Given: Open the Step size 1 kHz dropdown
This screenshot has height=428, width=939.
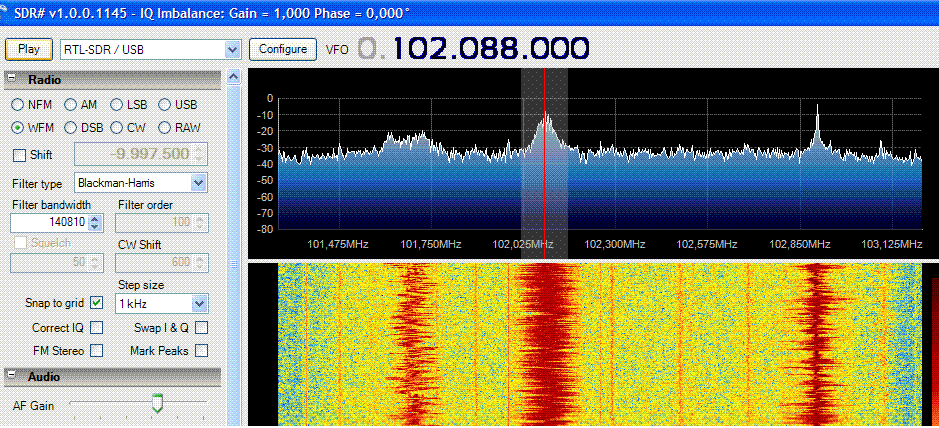Looking at the screenshot, I should (x=198, y=303).
